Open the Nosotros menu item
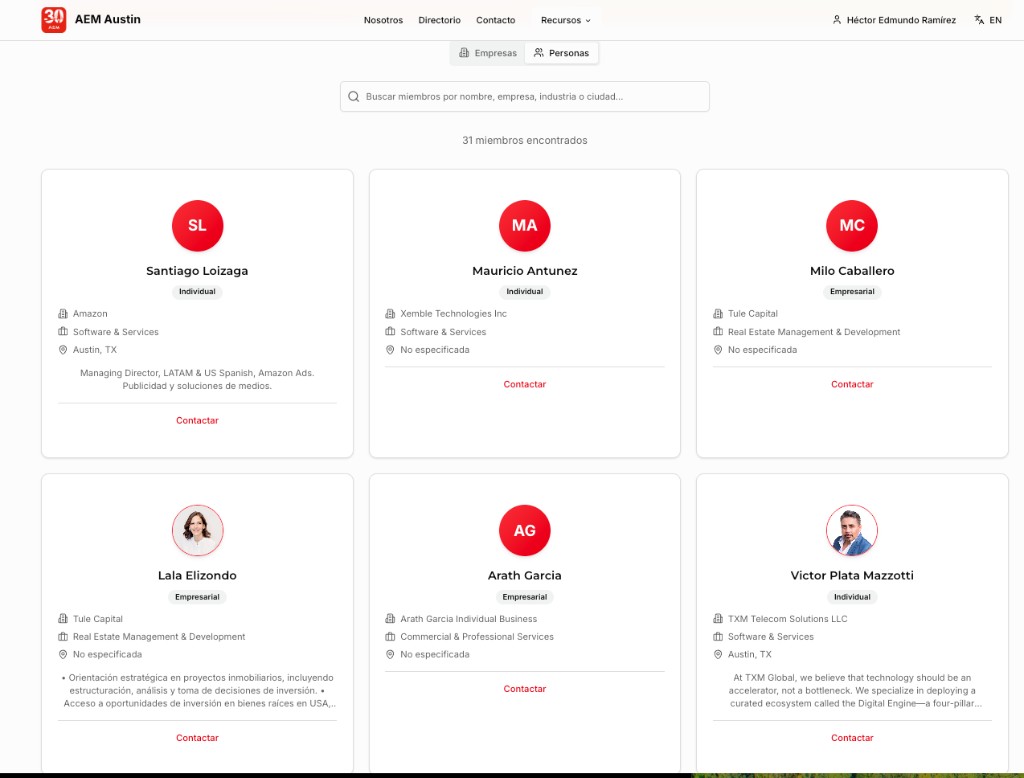 tap(383, 20)
